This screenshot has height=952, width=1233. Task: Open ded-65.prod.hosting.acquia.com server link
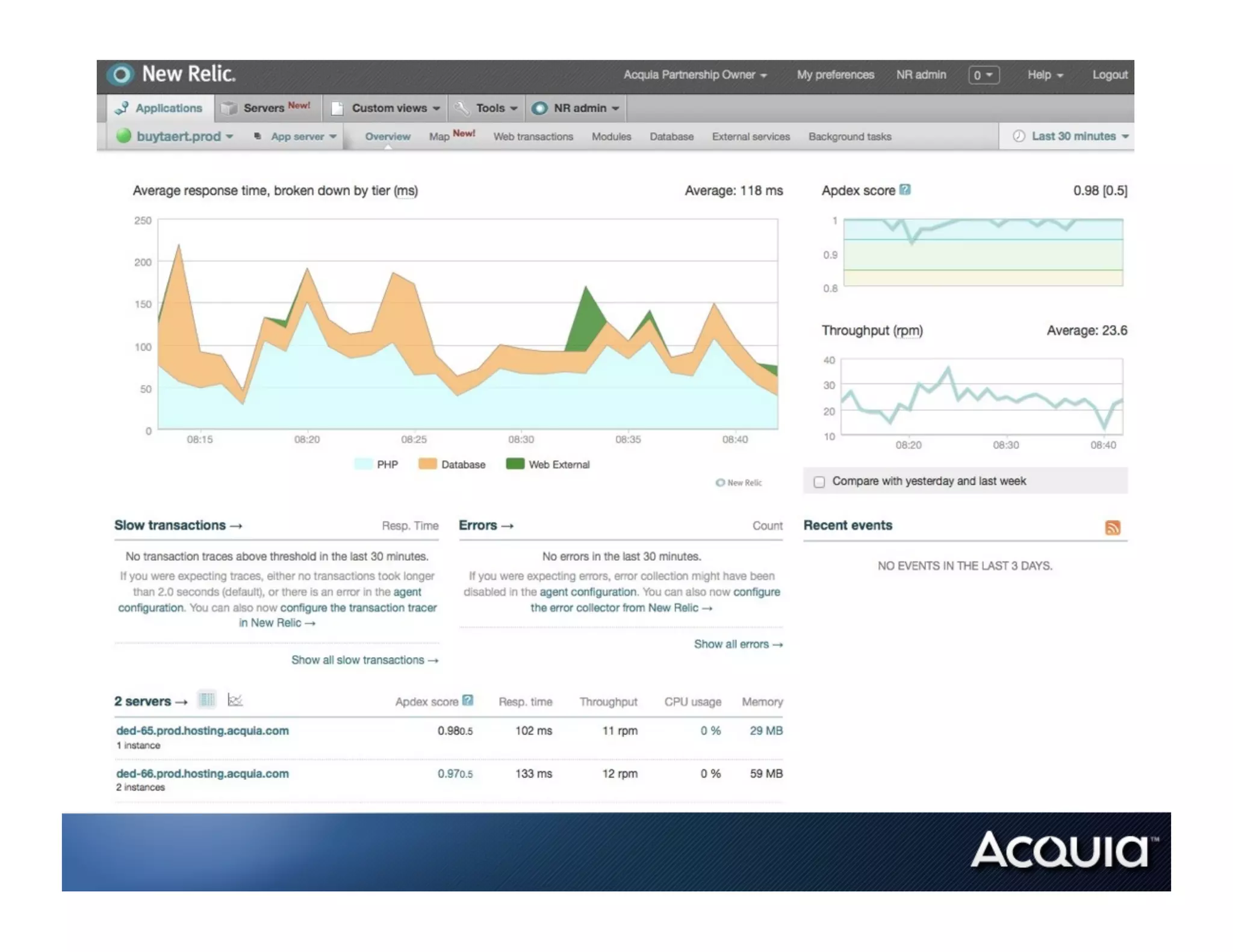coord(202,731)
